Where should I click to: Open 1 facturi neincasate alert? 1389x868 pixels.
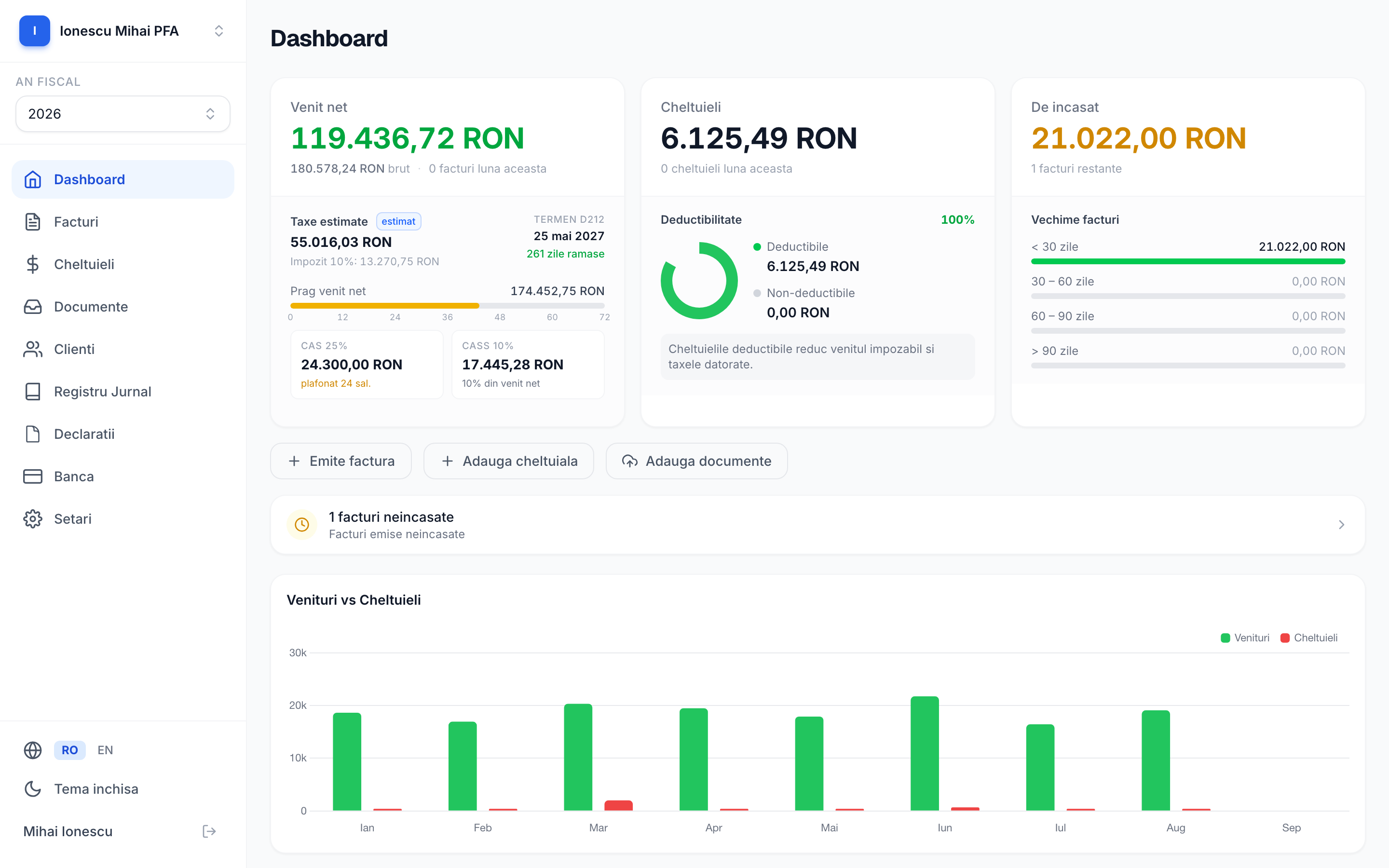coord(817,525)
